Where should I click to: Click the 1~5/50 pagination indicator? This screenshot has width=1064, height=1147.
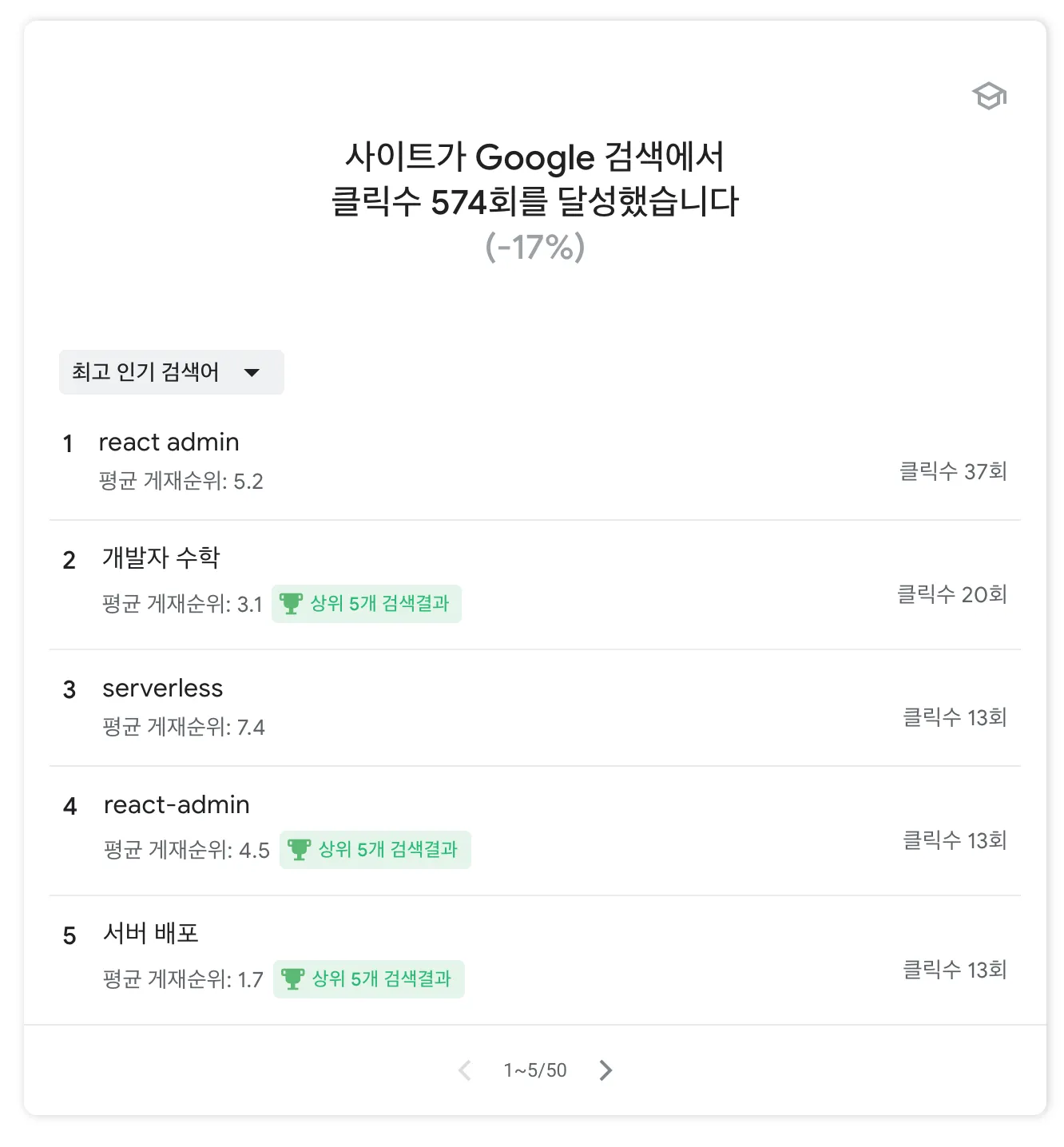535,1070
